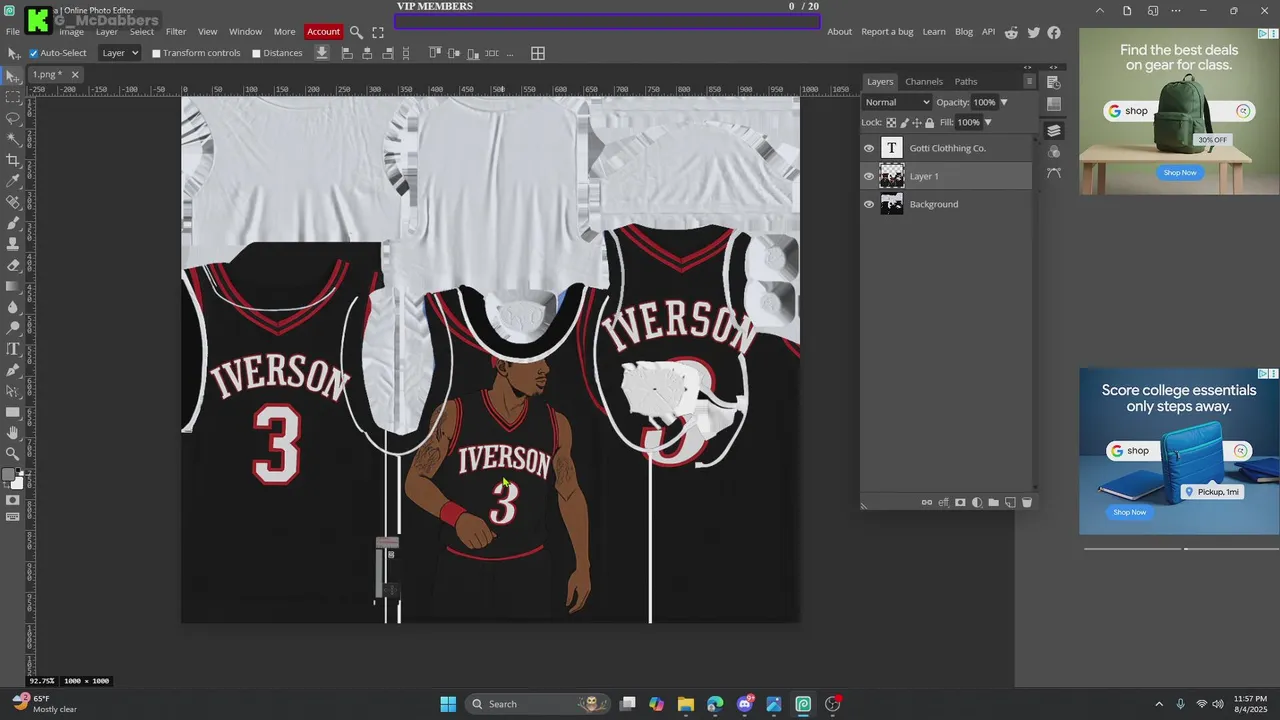Viewport: 1280px width, 720px height.
Task: Select the Blur tool
Action: click(13, 307)
